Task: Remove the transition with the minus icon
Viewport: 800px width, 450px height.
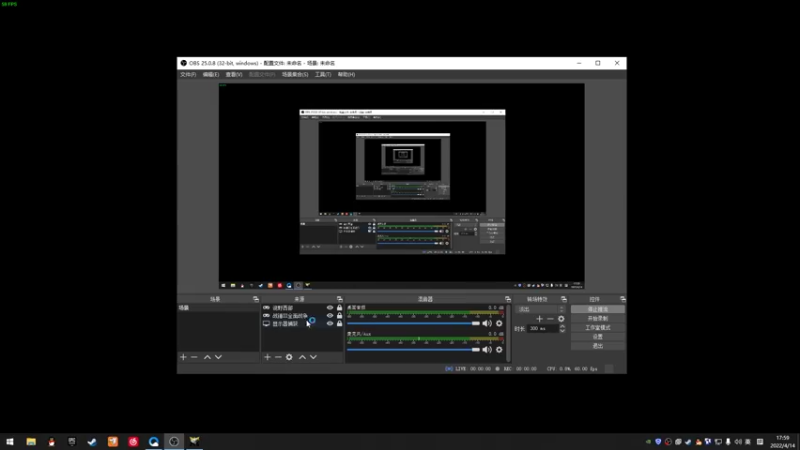Action: (x=550, y=319)
